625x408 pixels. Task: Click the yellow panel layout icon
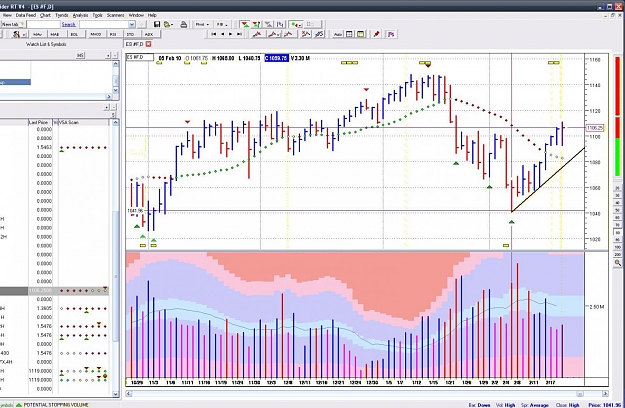pyautogui.click(x=361, y=35)
